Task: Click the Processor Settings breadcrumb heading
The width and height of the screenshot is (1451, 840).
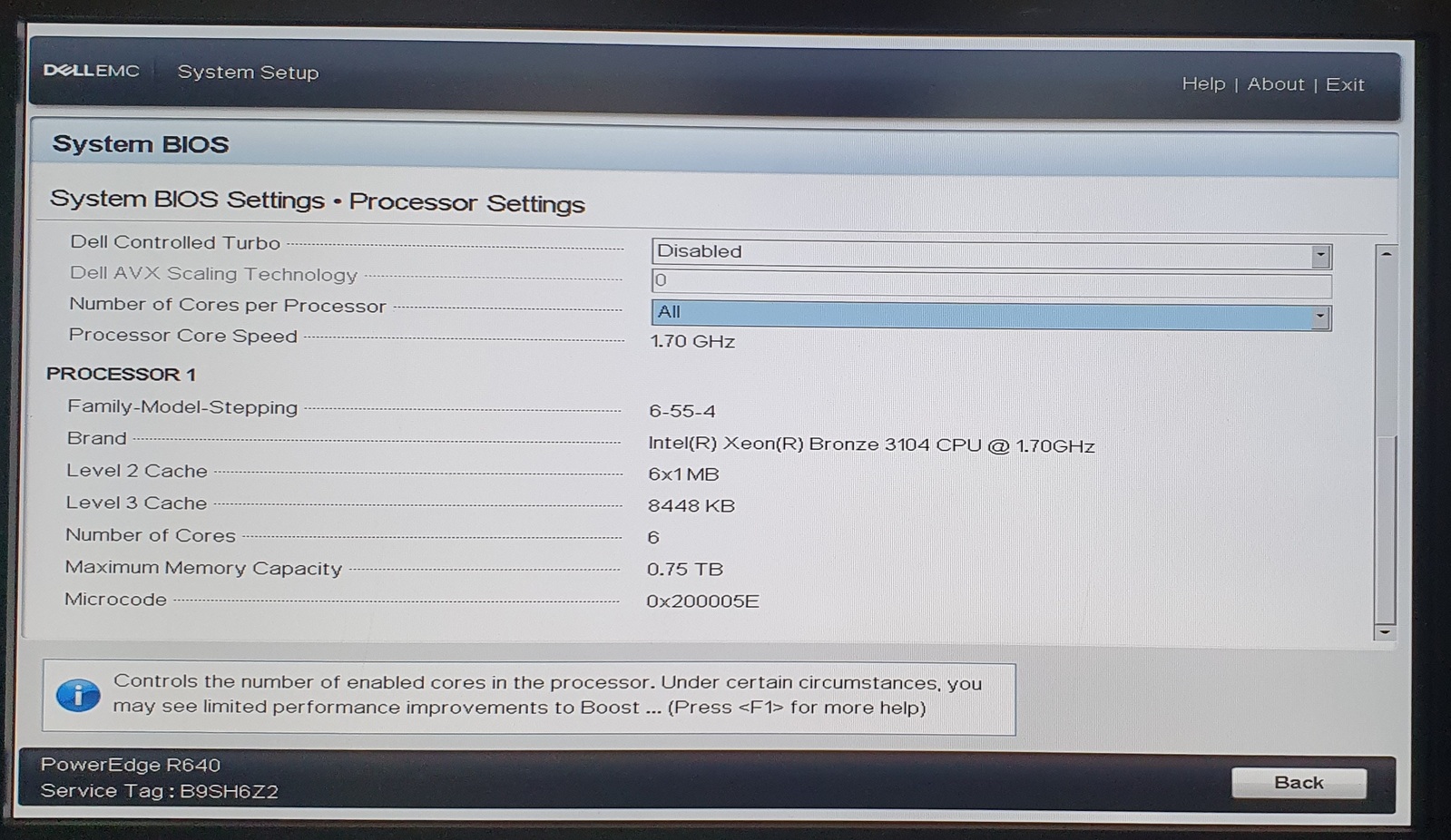Action: coord(466,202)
